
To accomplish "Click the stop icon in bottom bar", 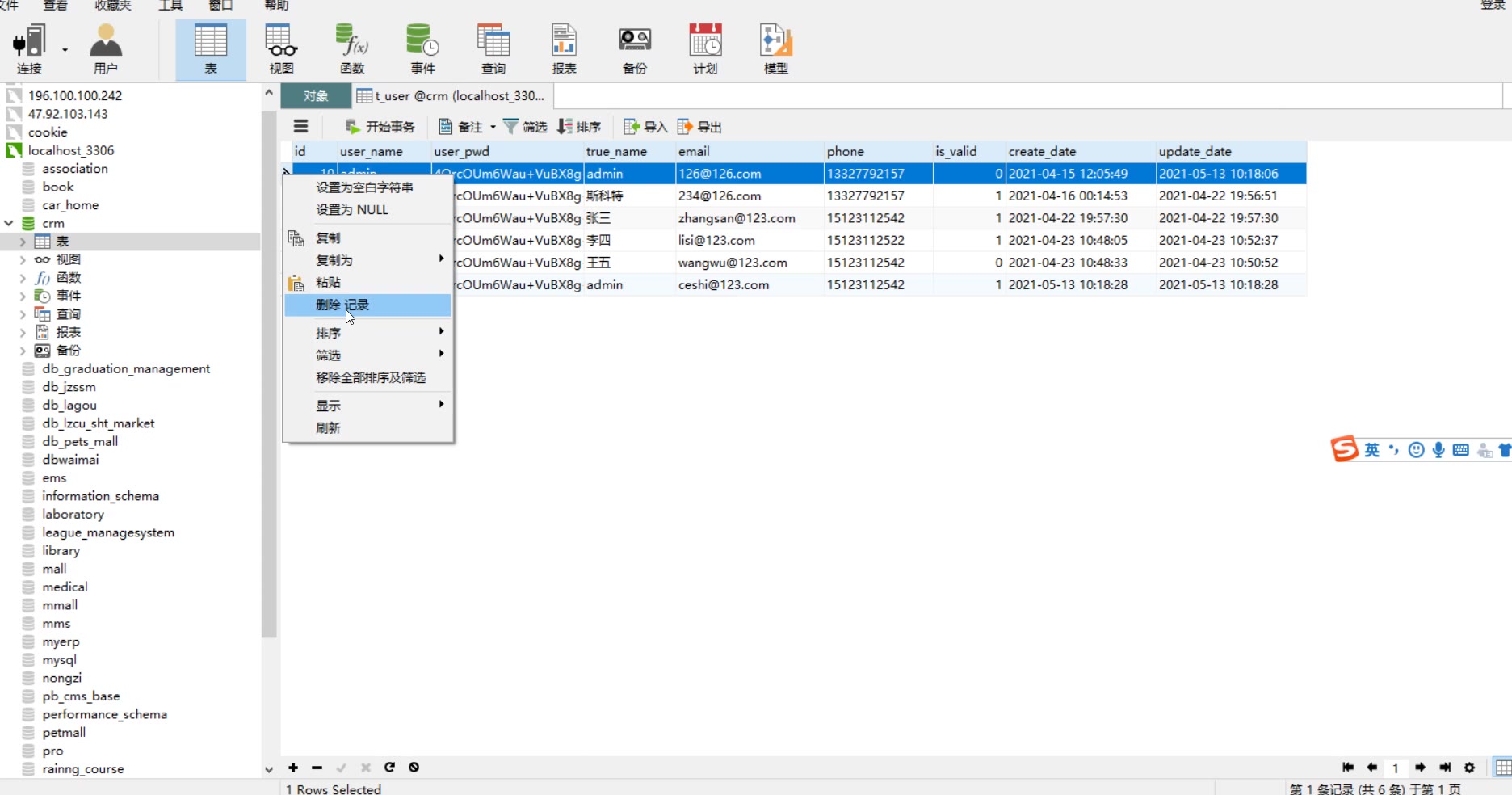I will 414,768.
